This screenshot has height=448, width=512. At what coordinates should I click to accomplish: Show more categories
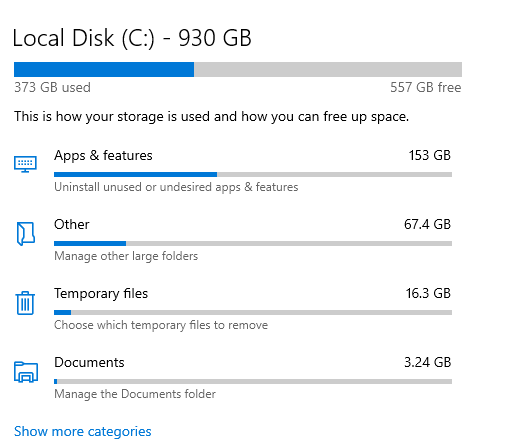pyautogui.click(x=83, y=431)
